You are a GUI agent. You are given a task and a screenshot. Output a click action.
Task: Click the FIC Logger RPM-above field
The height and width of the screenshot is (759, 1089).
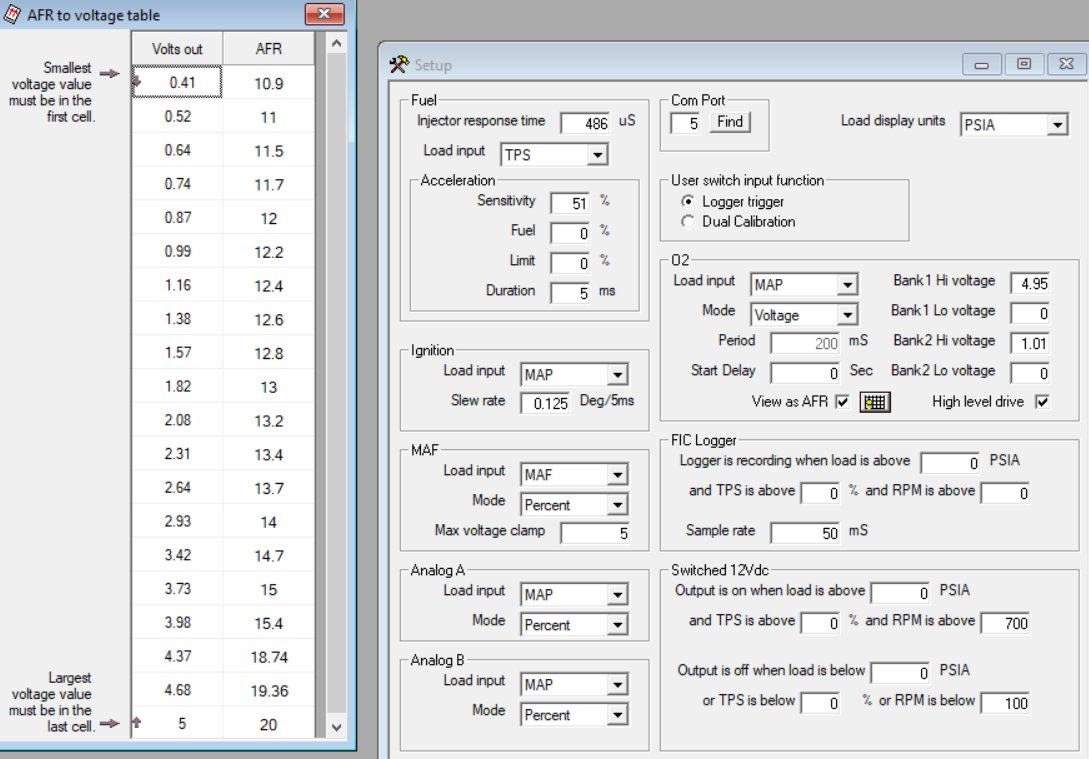[x=1005, y=493]
